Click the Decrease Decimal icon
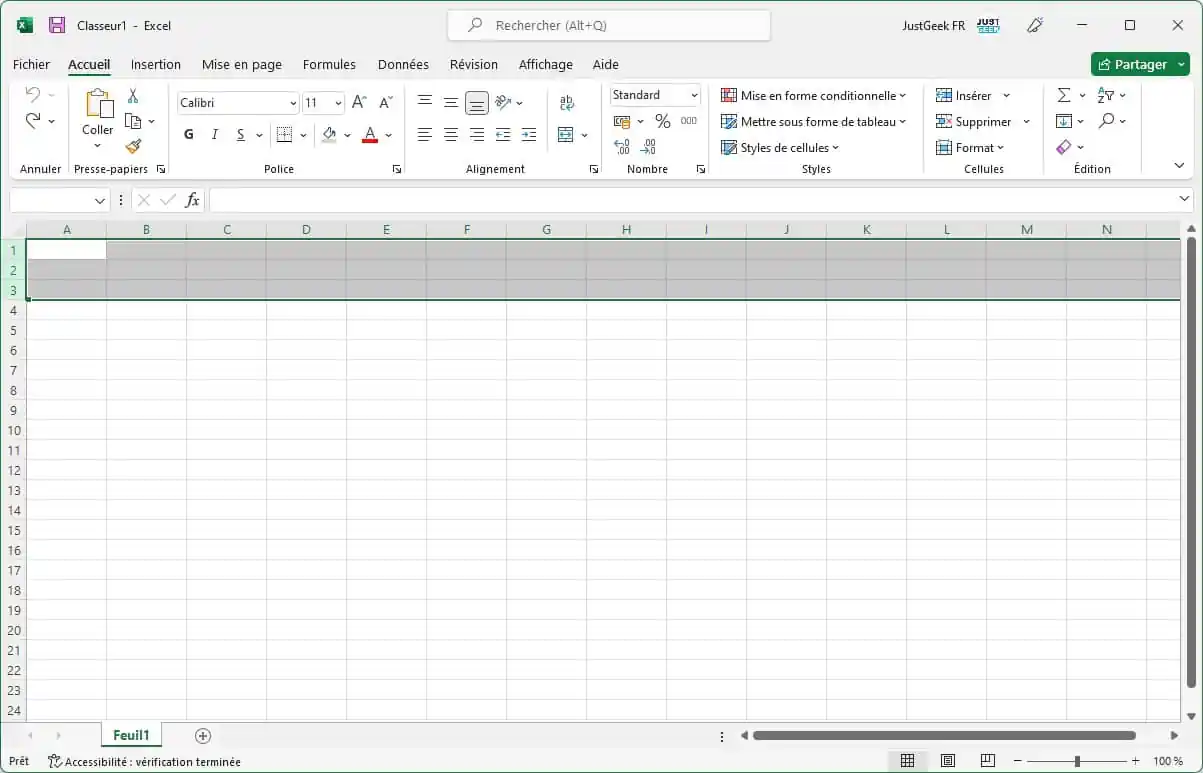This screenshot has width=1203, height=773. coord(648,147)
